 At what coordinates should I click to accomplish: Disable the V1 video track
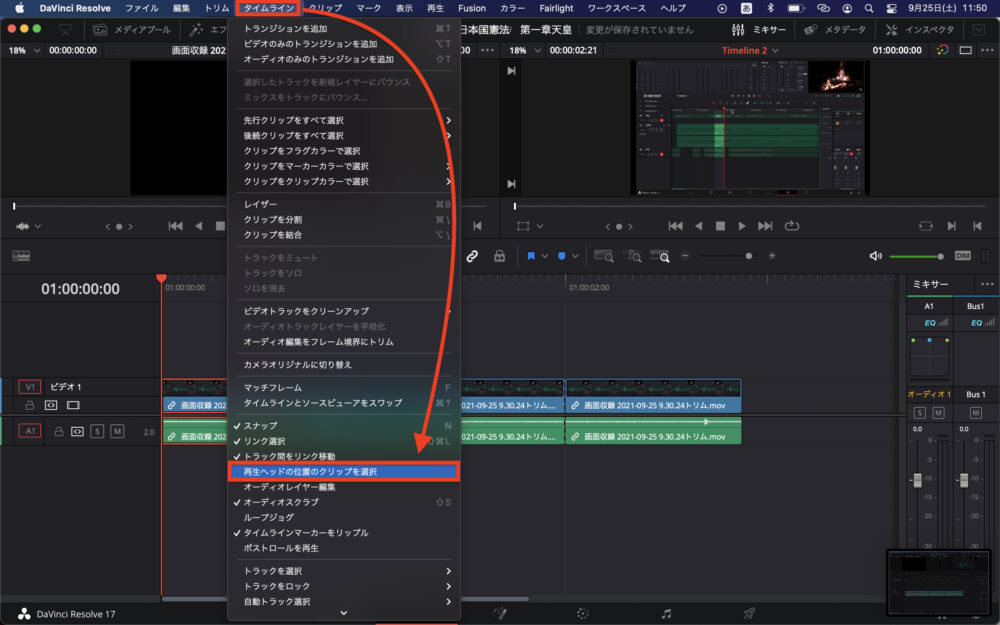[x=73, y=405]
